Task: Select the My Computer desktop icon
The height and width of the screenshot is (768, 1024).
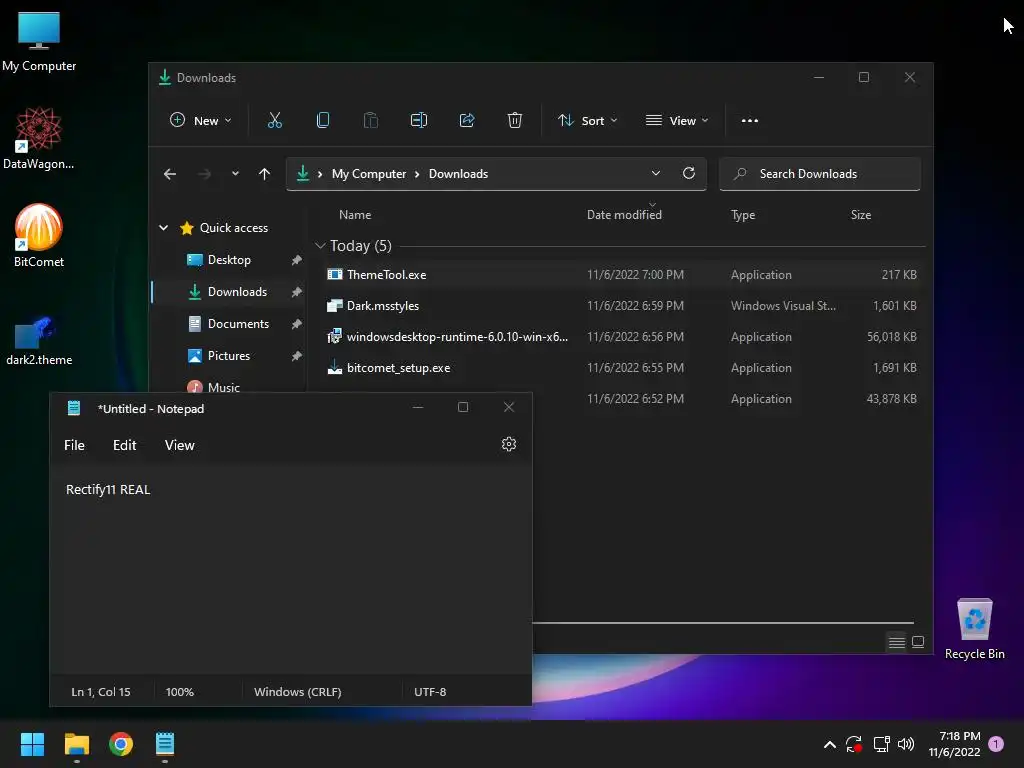Action: click(x=39, y=42)
